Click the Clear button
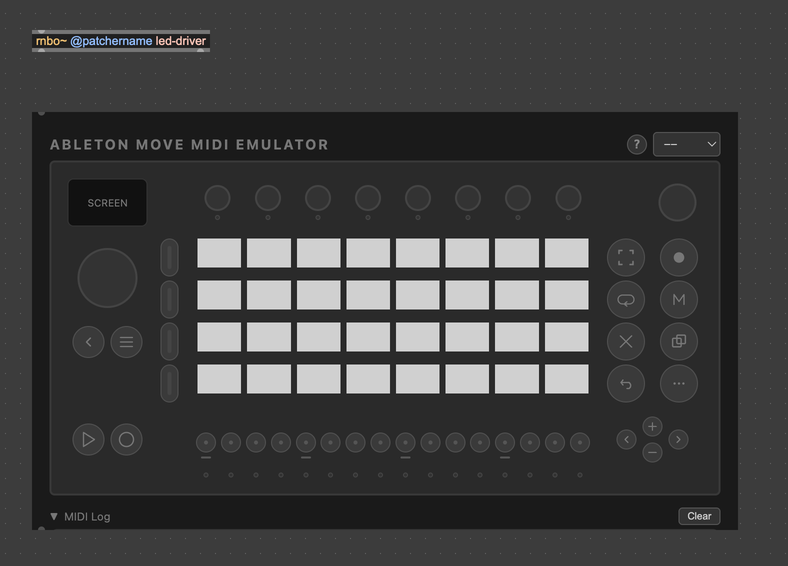Screen dimensions: 788x566 pos(699,516)
